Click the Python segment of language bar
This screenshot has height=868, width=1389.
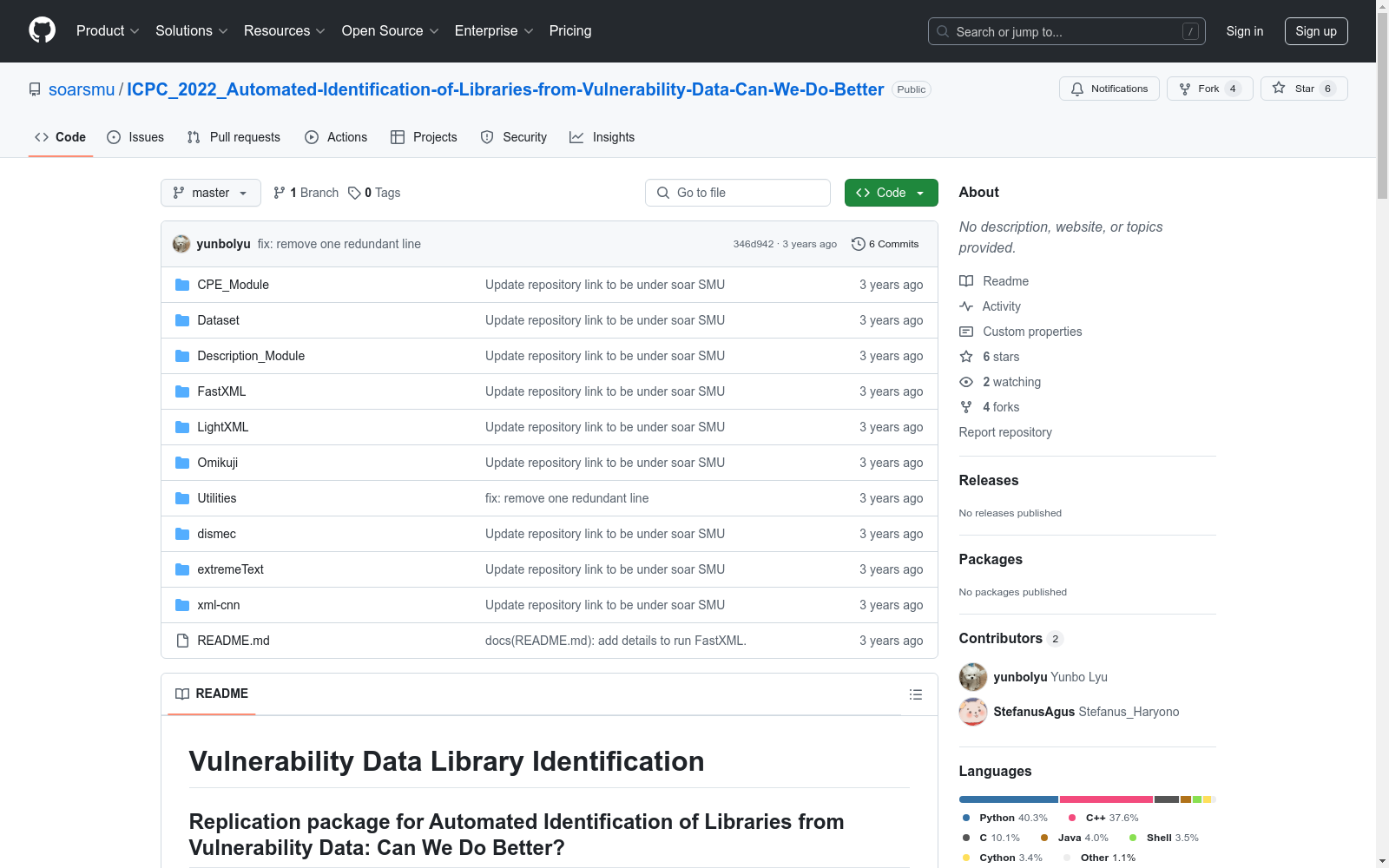click(x=1009, y=799)
